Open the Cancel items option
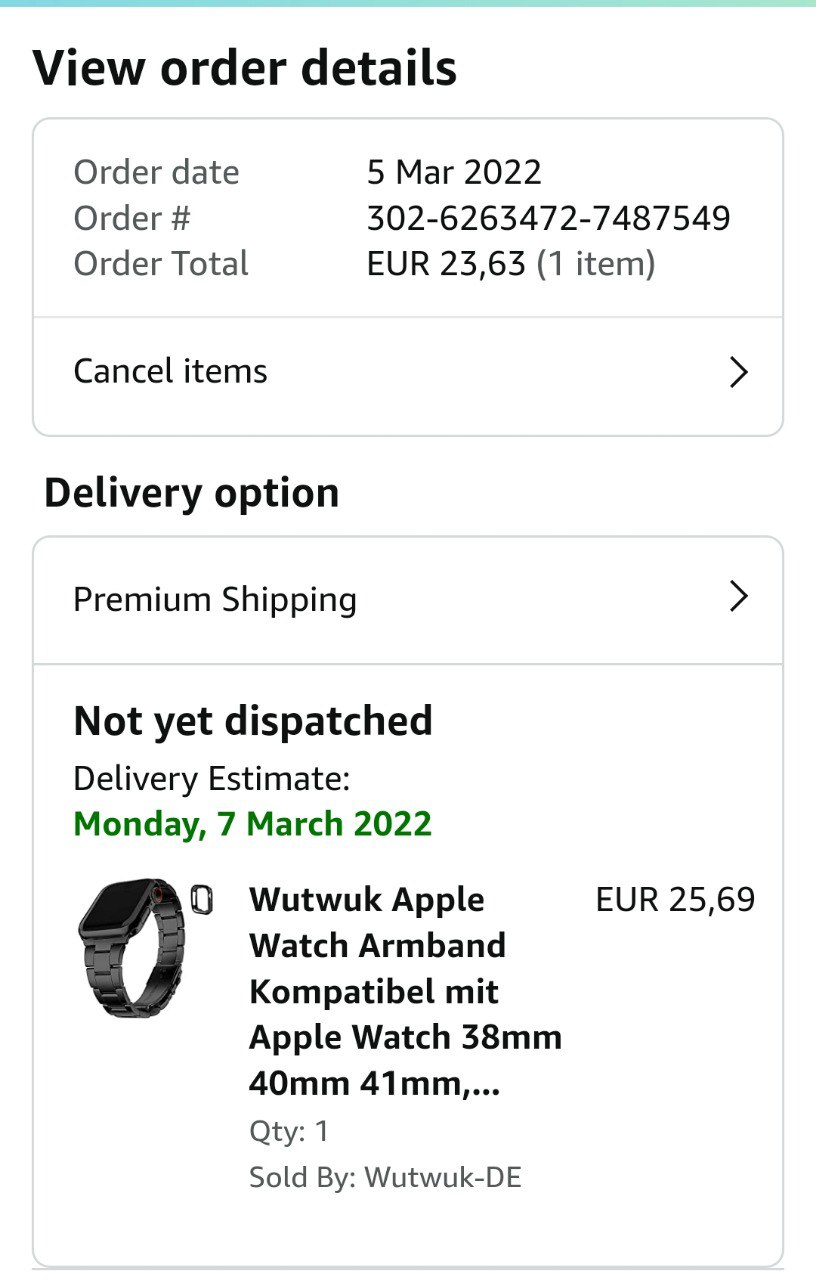 click(171, 372)
